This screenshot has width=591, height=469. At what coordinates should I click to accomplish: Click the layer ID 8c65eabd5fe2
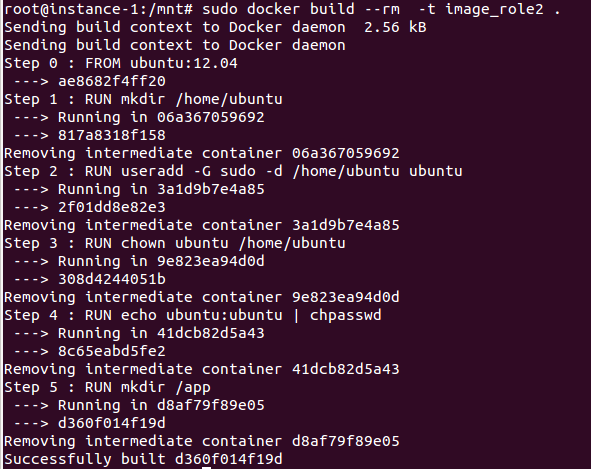coord(112,351)
